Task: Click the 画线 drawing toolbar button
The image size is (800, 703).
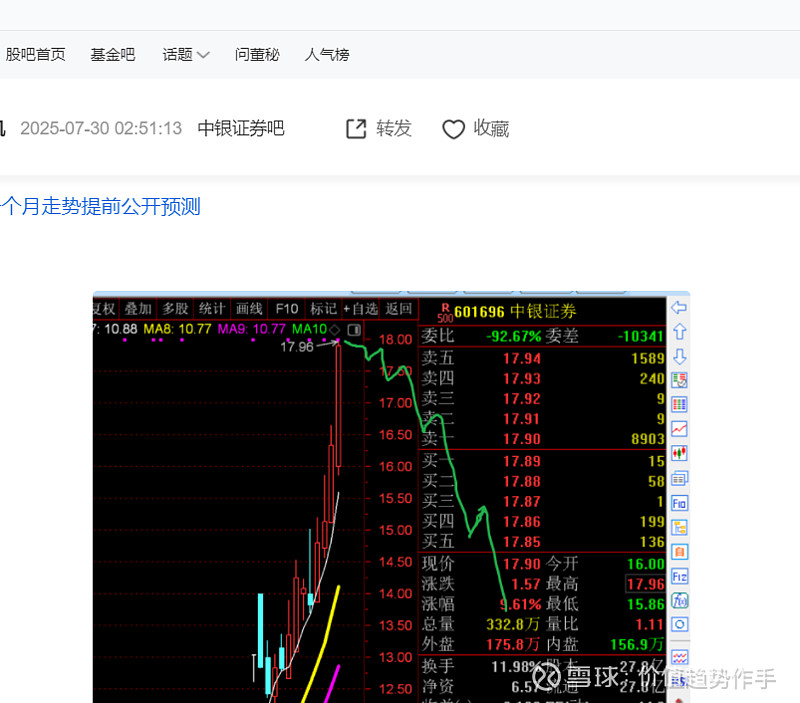Action: (x=249, y=309)
